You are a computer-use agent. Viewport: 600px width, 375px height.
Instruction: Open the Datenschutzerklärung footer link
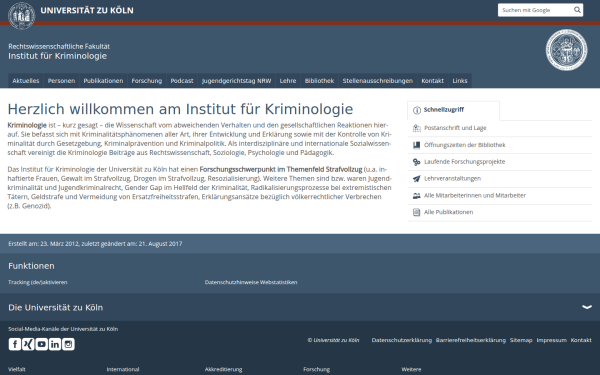click(x=401, y=340)
